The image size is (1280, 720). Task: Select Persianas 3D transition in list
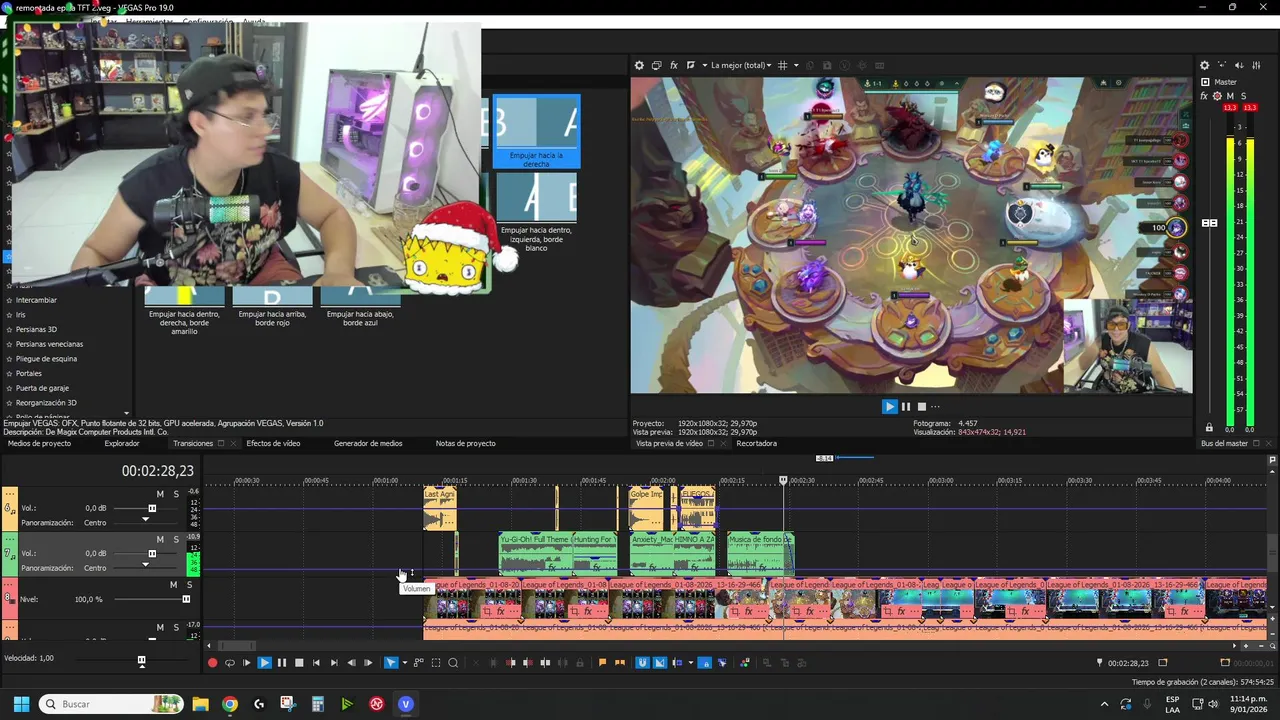click(x=36, y=329)
